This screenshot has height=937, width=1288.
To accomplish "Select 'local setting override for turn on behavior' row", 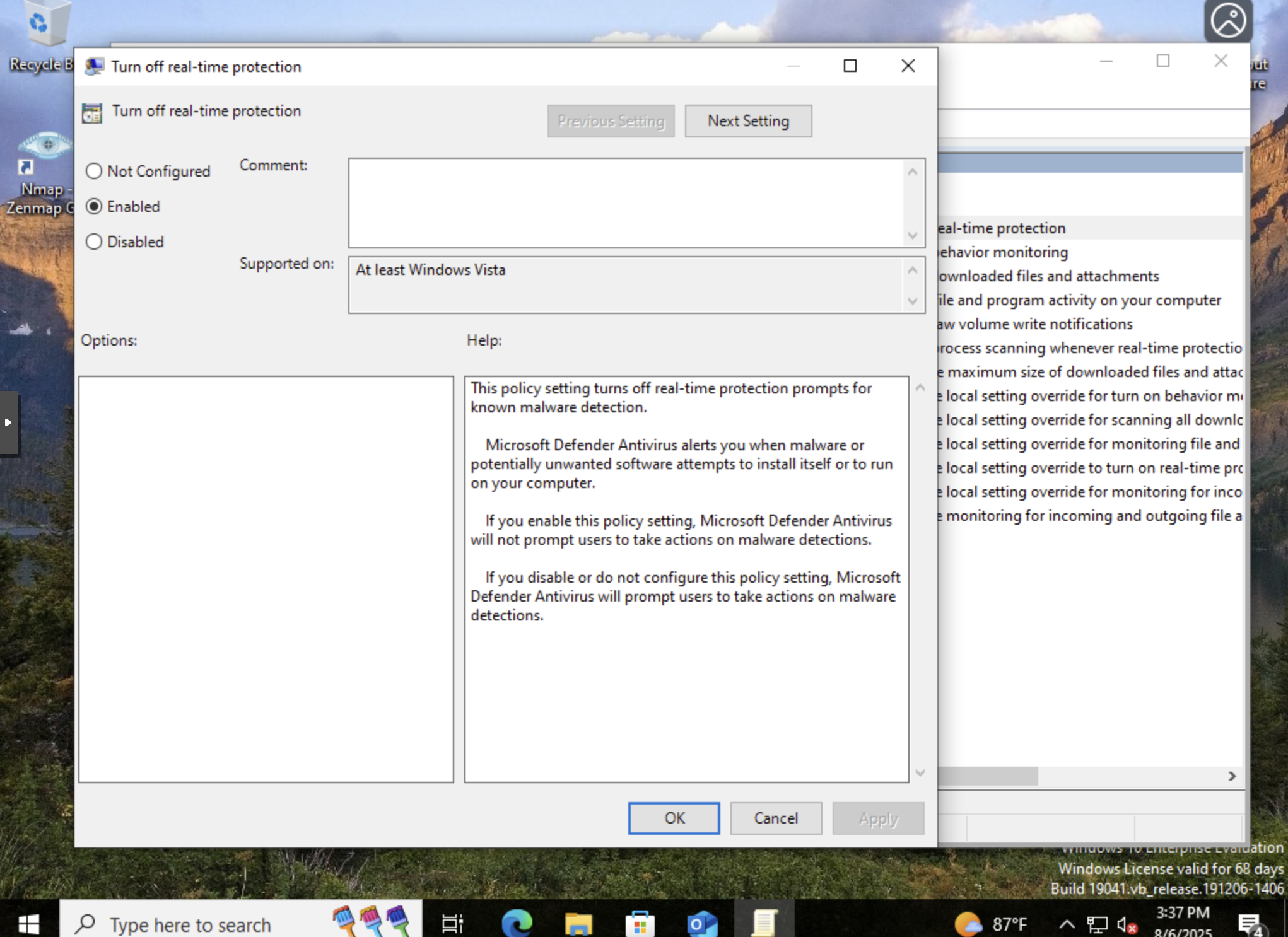I will [x=1090, y=396].
